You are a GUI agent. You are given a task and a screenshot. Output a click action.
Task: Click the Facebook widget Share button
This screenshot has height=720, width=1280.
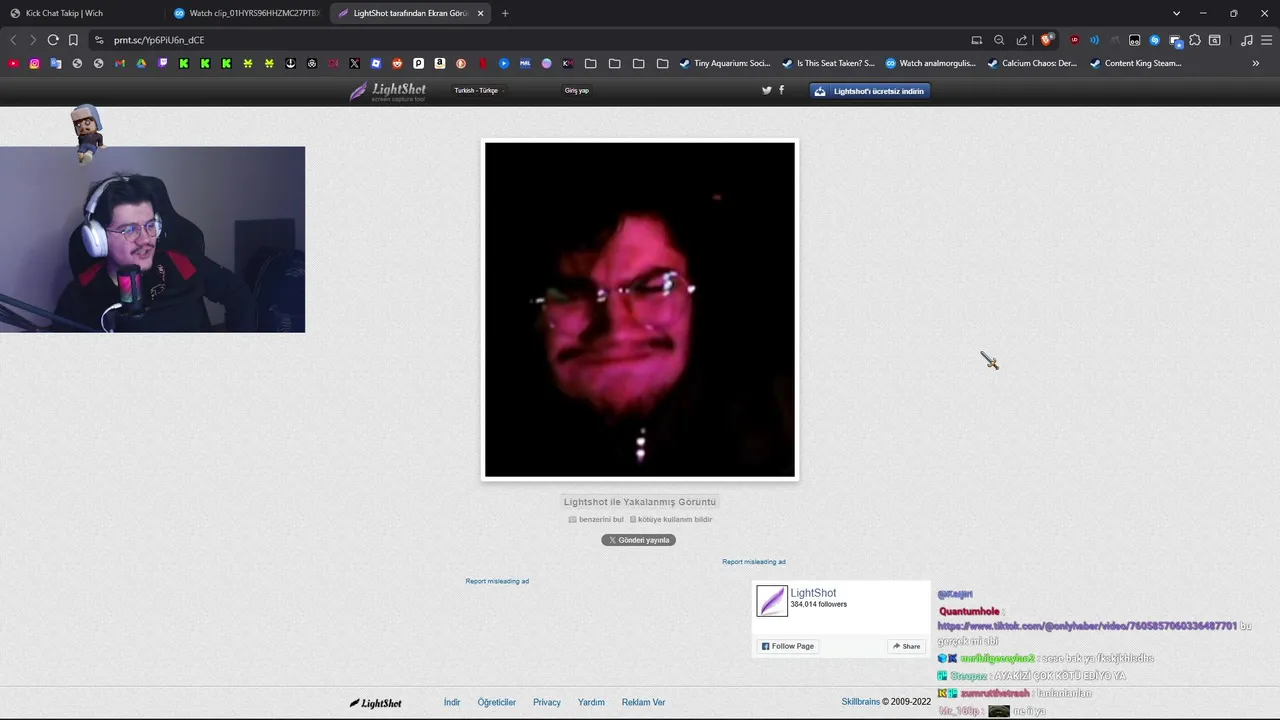click(906, 646)
